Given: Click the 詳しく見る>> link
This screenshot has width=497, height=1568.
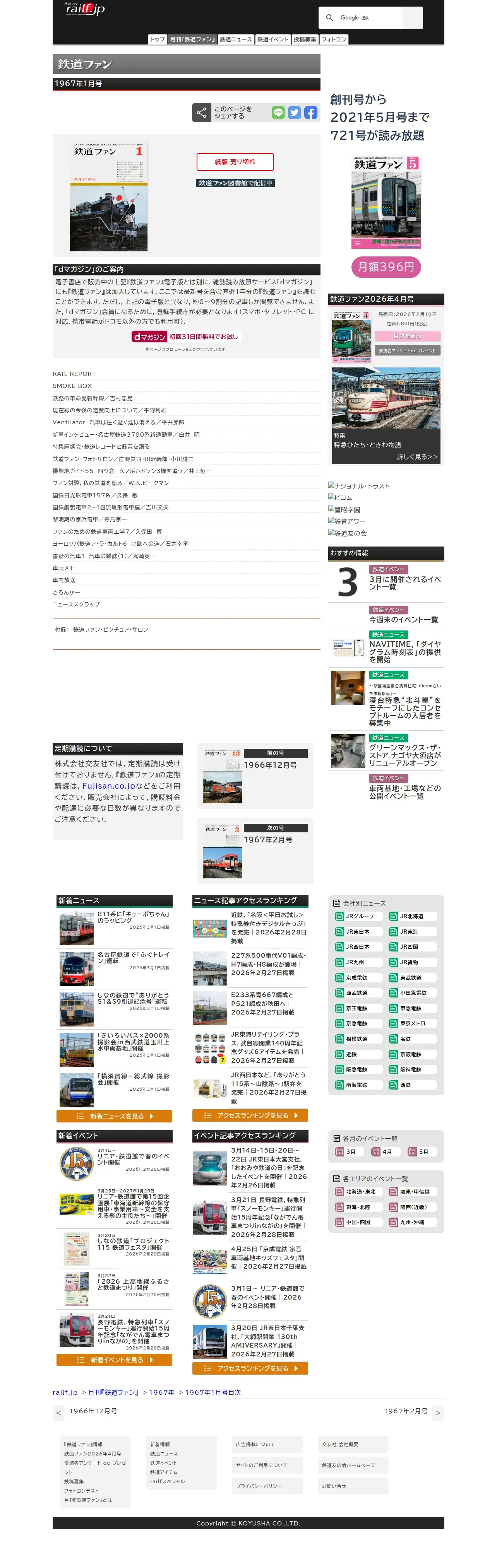Looking at the screenshot, I should click(417, 456).
